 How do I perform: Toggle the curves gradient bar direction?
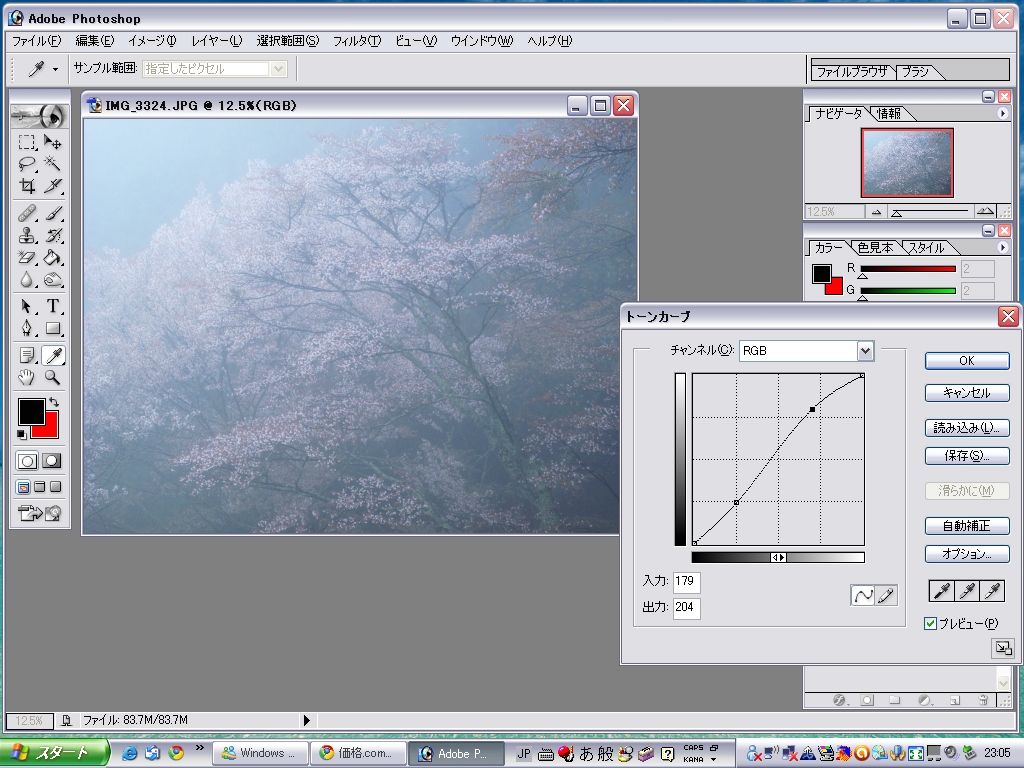tap(778, 557)
